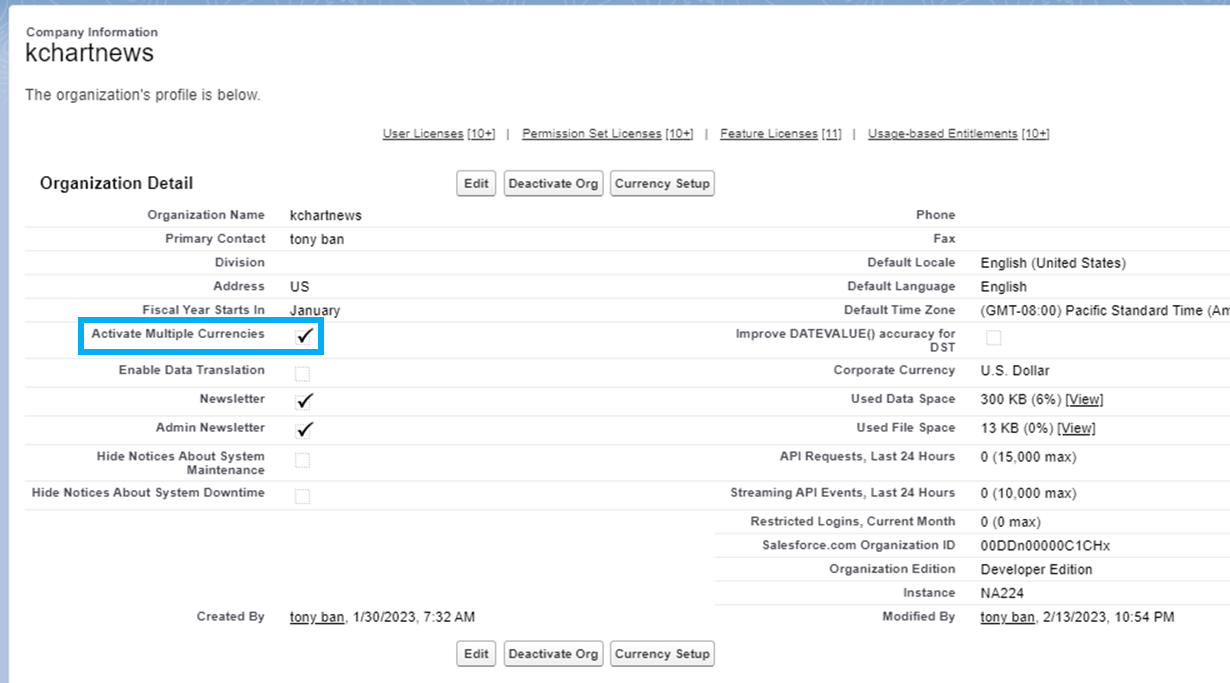This screenshot has height=683, width=1230.
Task: Click Hide Notices About System Maintenance checkbox
Action: tap(302, 461)
